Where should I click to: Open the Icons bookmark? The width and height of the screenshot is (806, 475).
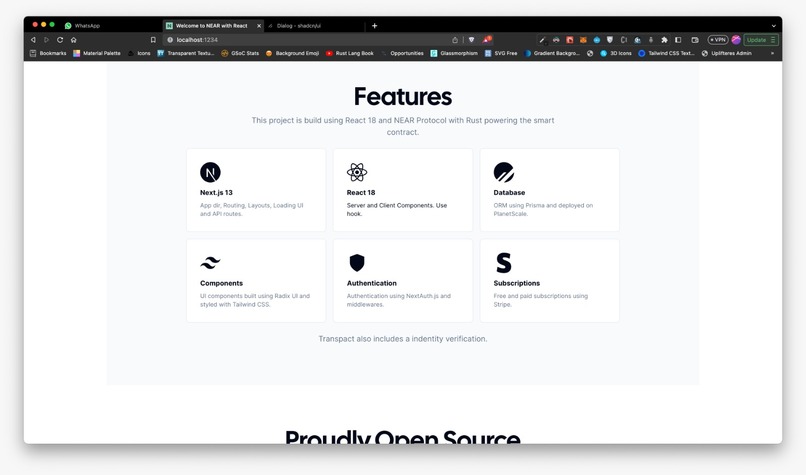point(139,53)
